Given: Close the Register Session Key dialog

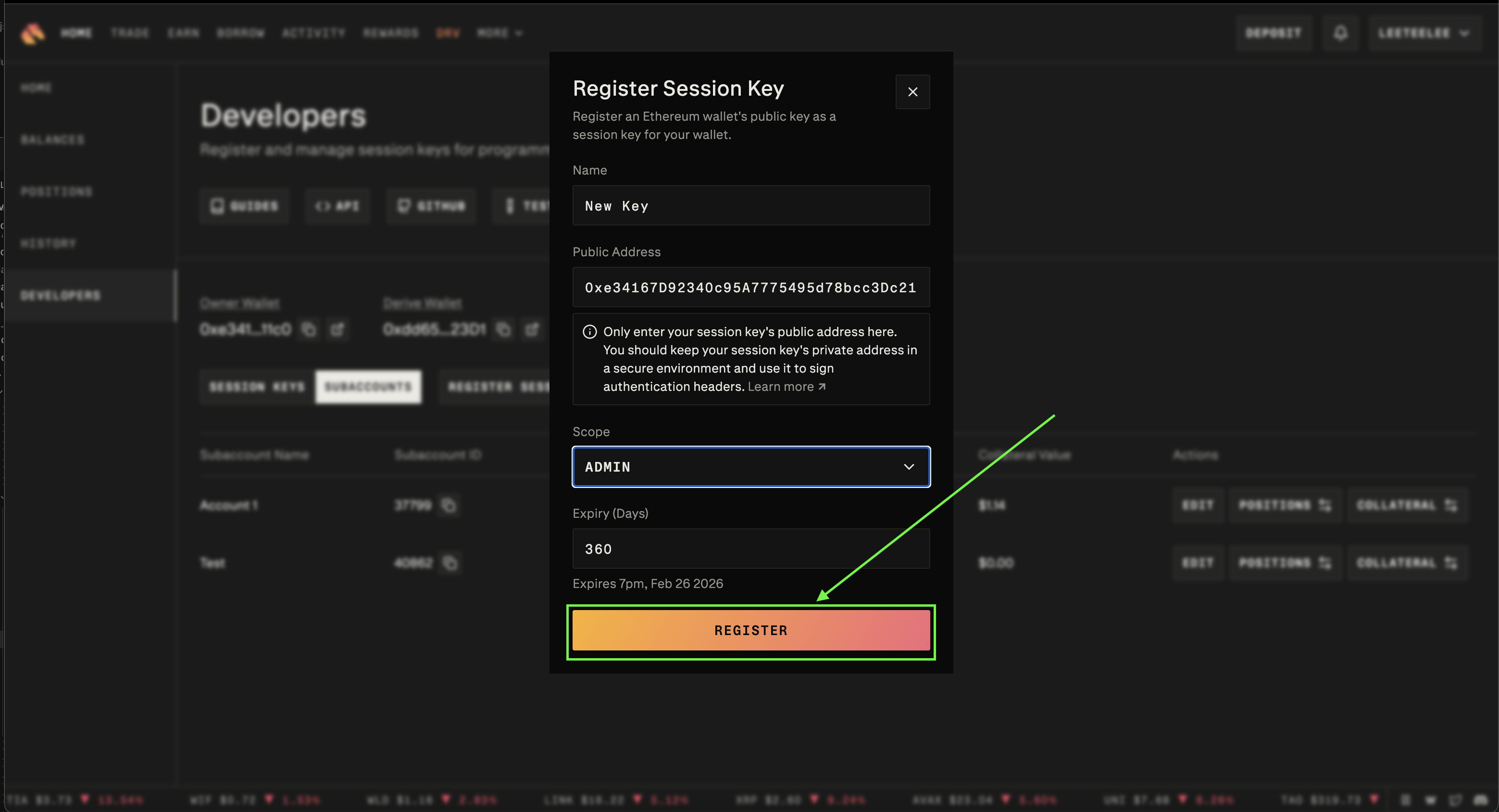Looking at the screenshot, I should (912, 92).
